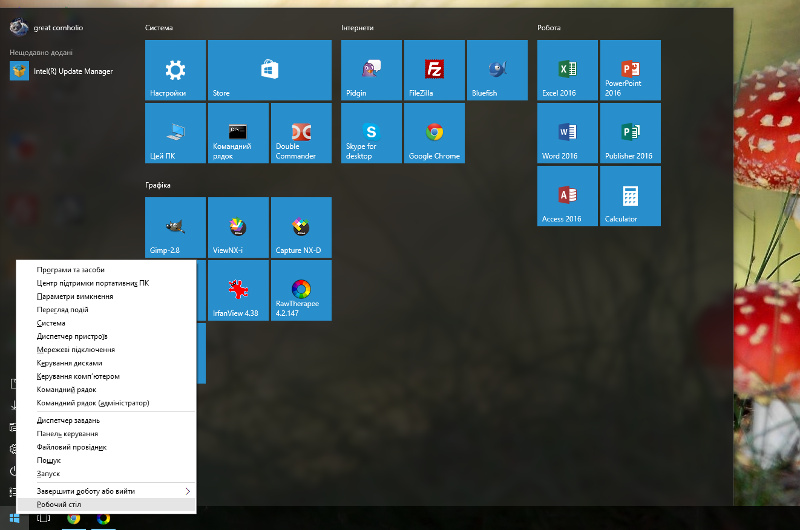
Task: Select Робочий стіл menu entry
Action: pos(106,504)
